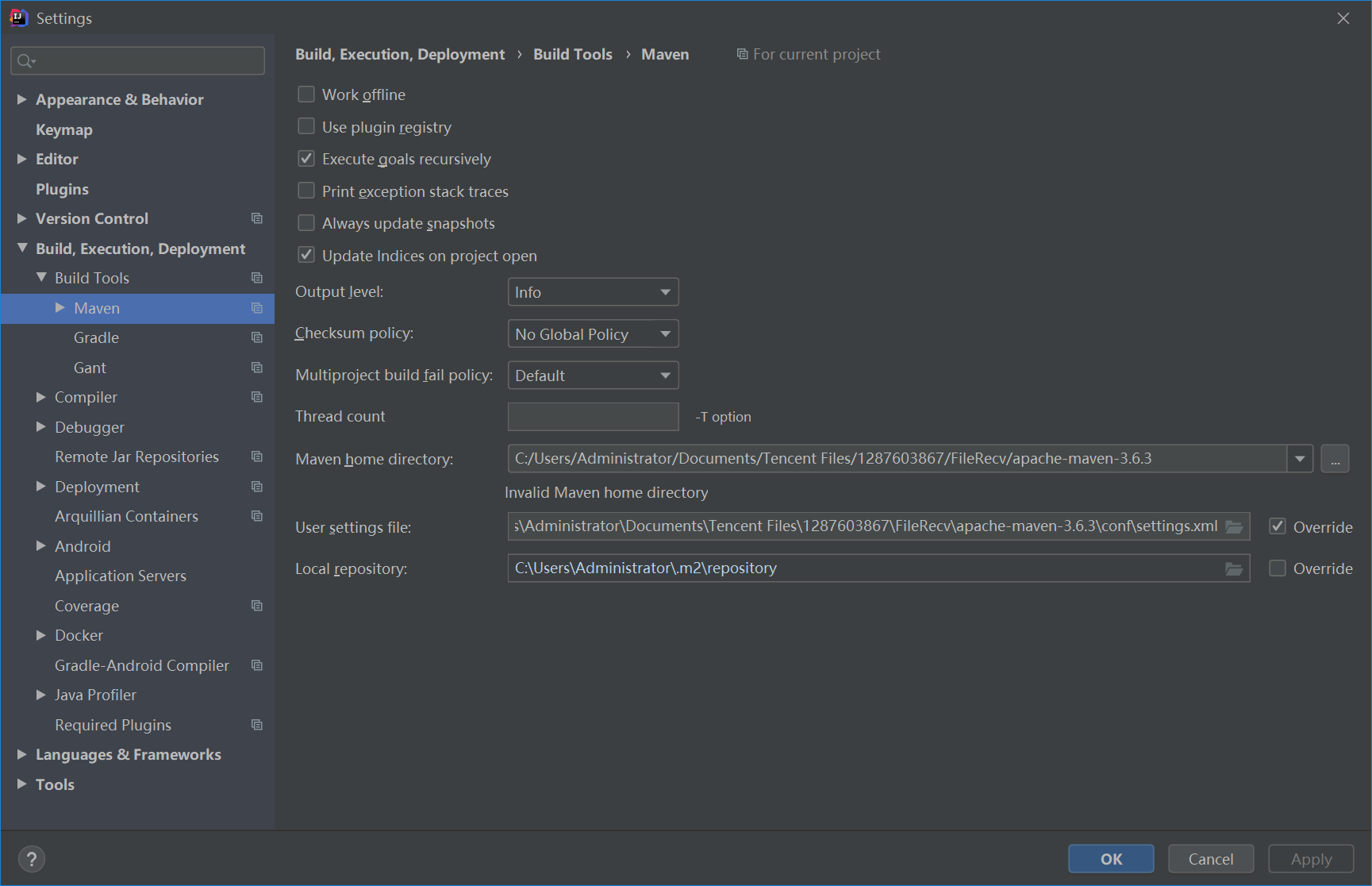Browse folder icon in User settings file field
Screen dimensions: 1372x886
pyautogui.click(x=1234, y=526)
